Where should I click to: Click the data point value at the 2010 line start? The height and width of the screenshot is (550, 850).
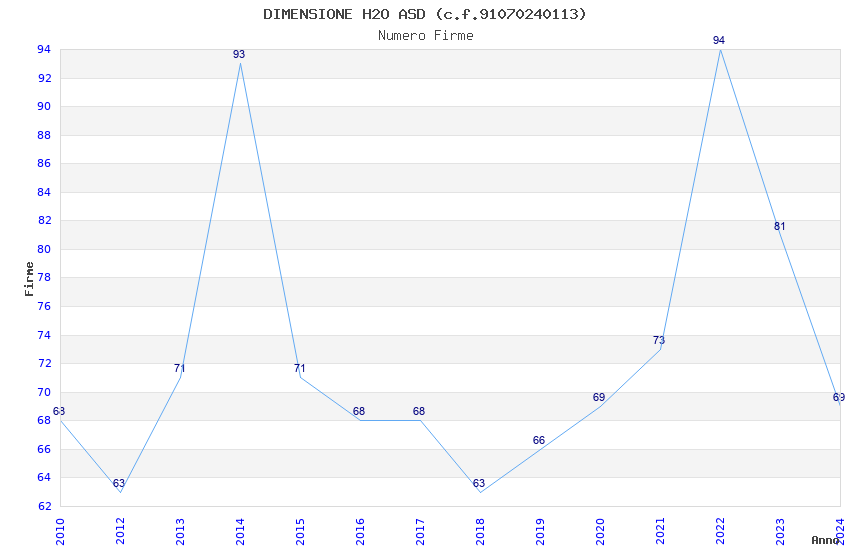[59, 411]
